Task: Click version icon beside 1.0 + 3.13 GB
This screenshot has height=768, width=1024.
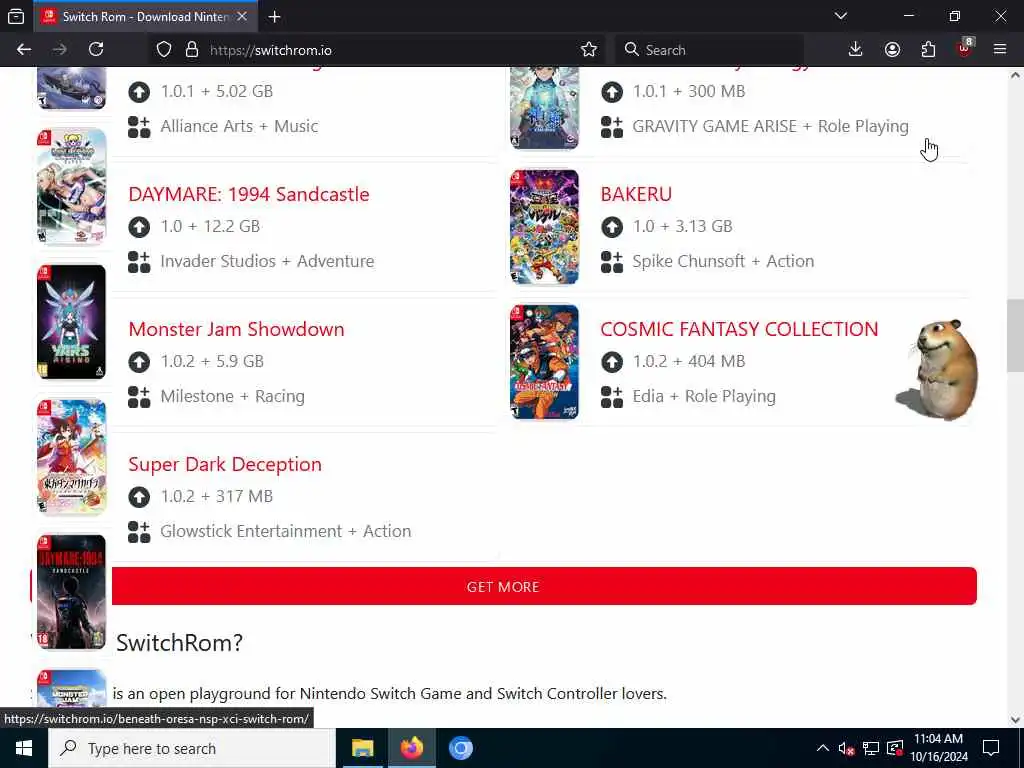Action: (612, 227)
